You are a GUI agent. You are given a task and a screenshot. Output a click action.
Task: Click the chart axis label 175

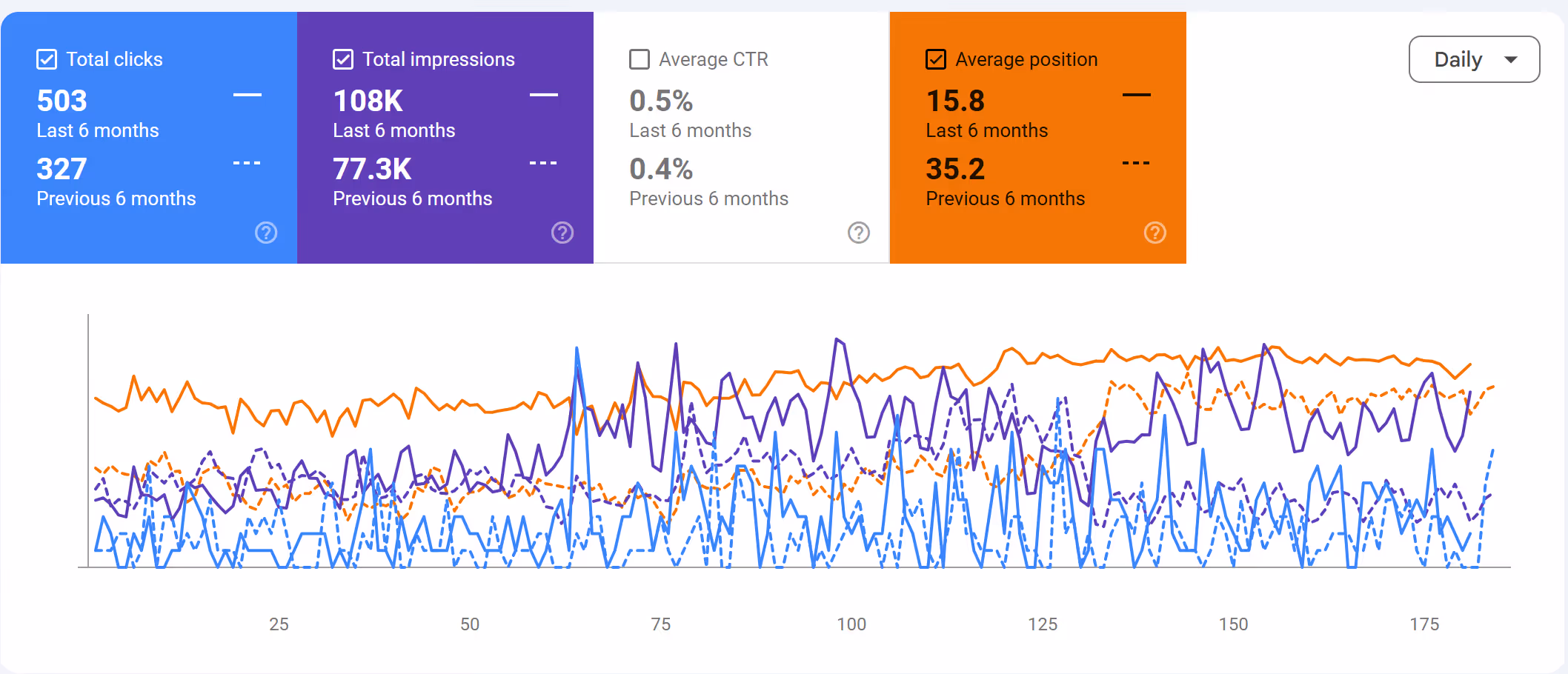1424,624
